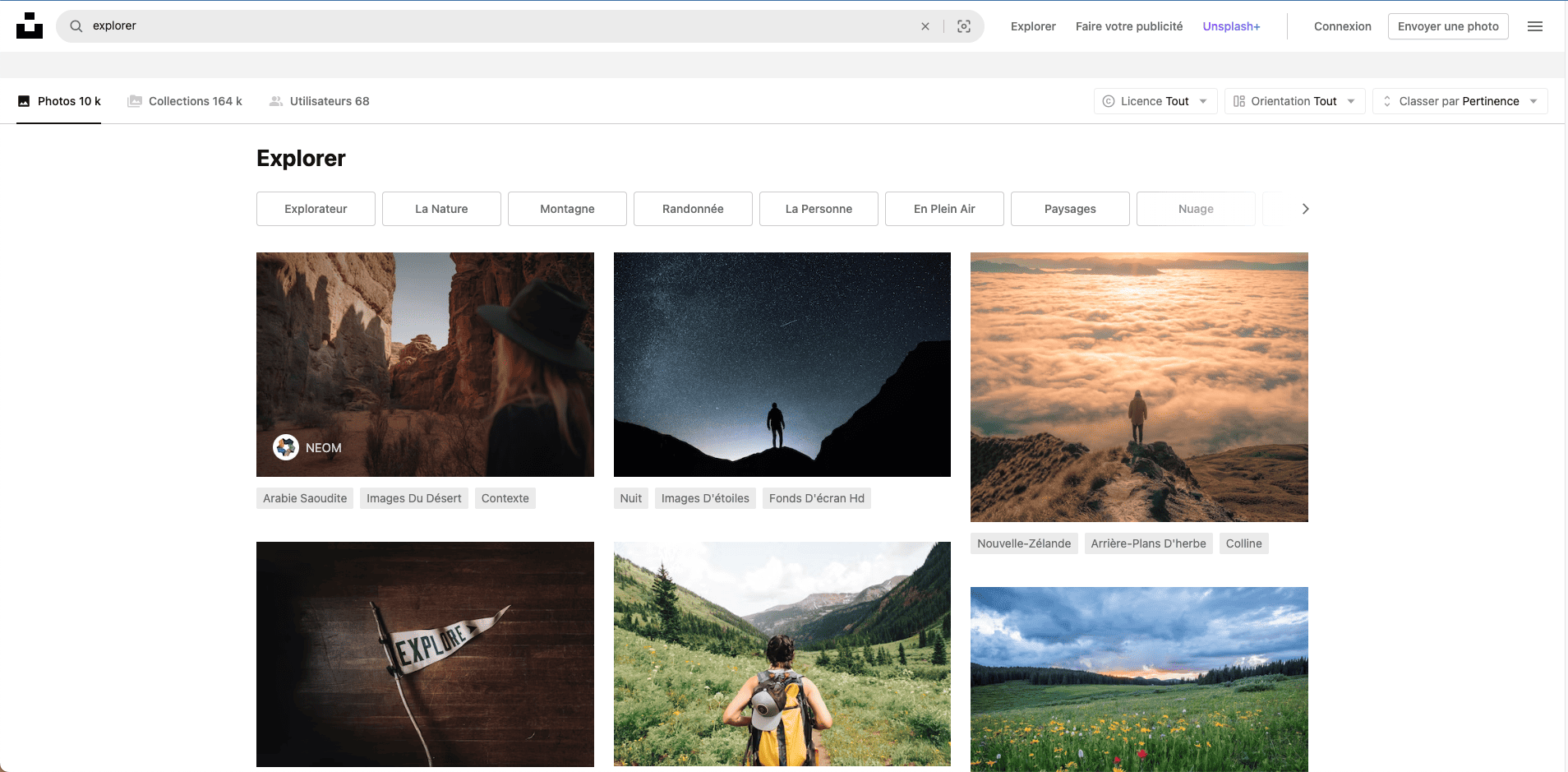This screenshot has height=772, width=1568.
Task: Open the Classer par Pertinence dropdown
Action: pos(1460,100)
